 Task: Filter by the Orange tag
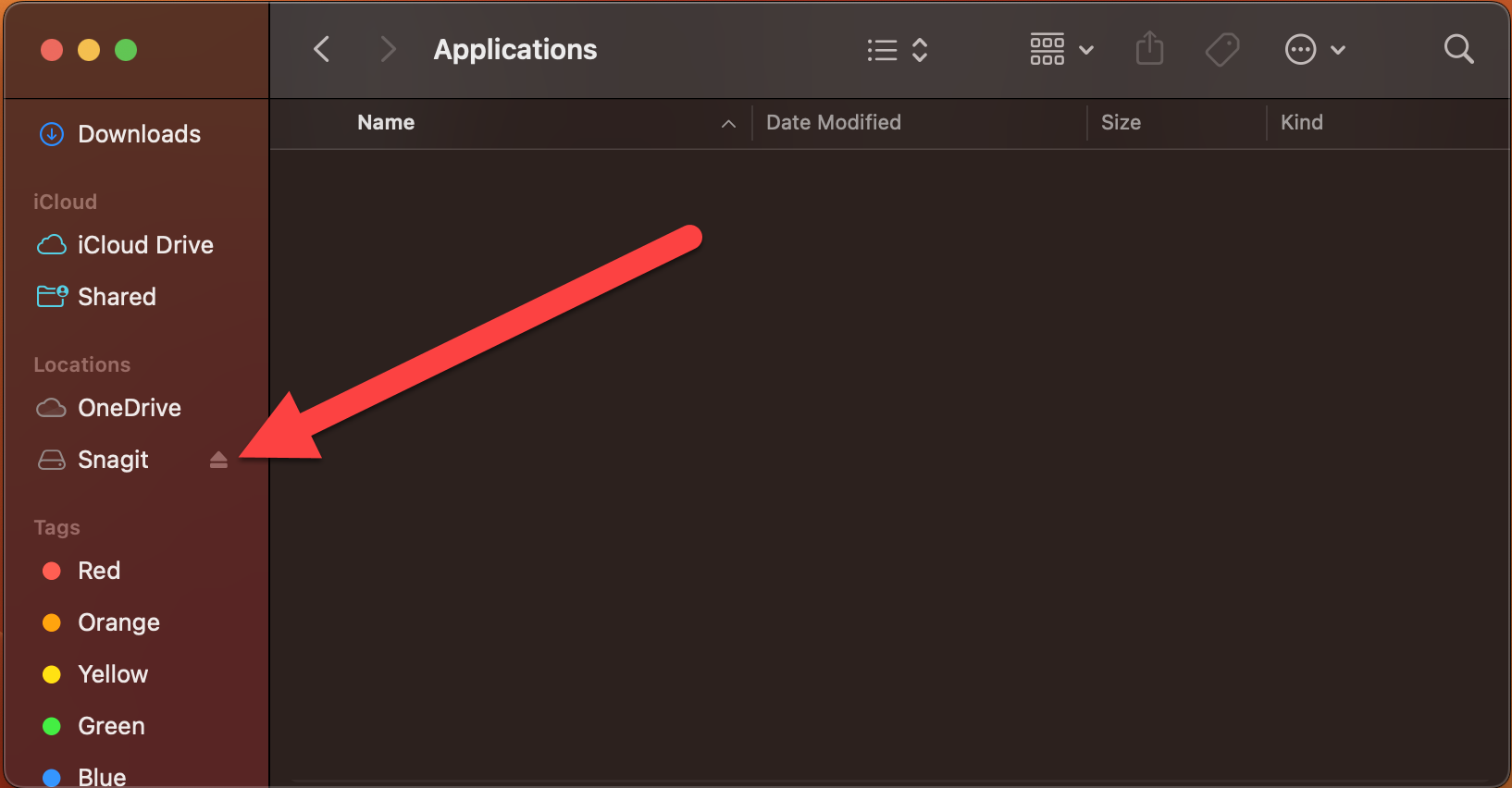(x=118, y=622)
